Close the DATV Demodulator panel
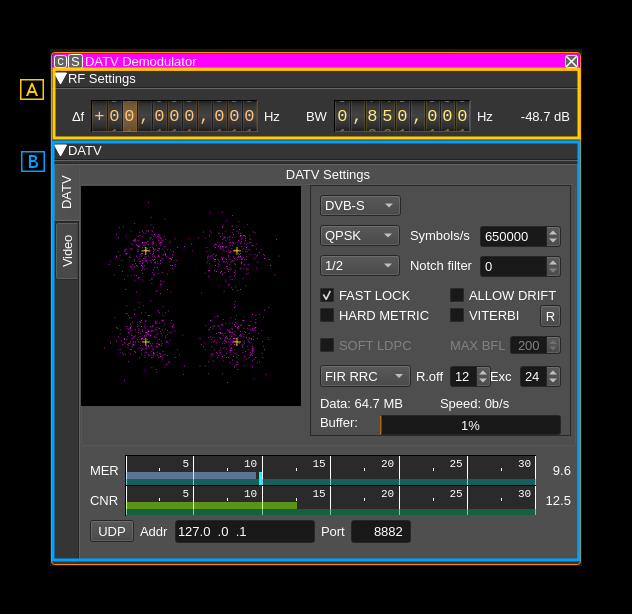The image size is (632, 614). pos(571,61)
